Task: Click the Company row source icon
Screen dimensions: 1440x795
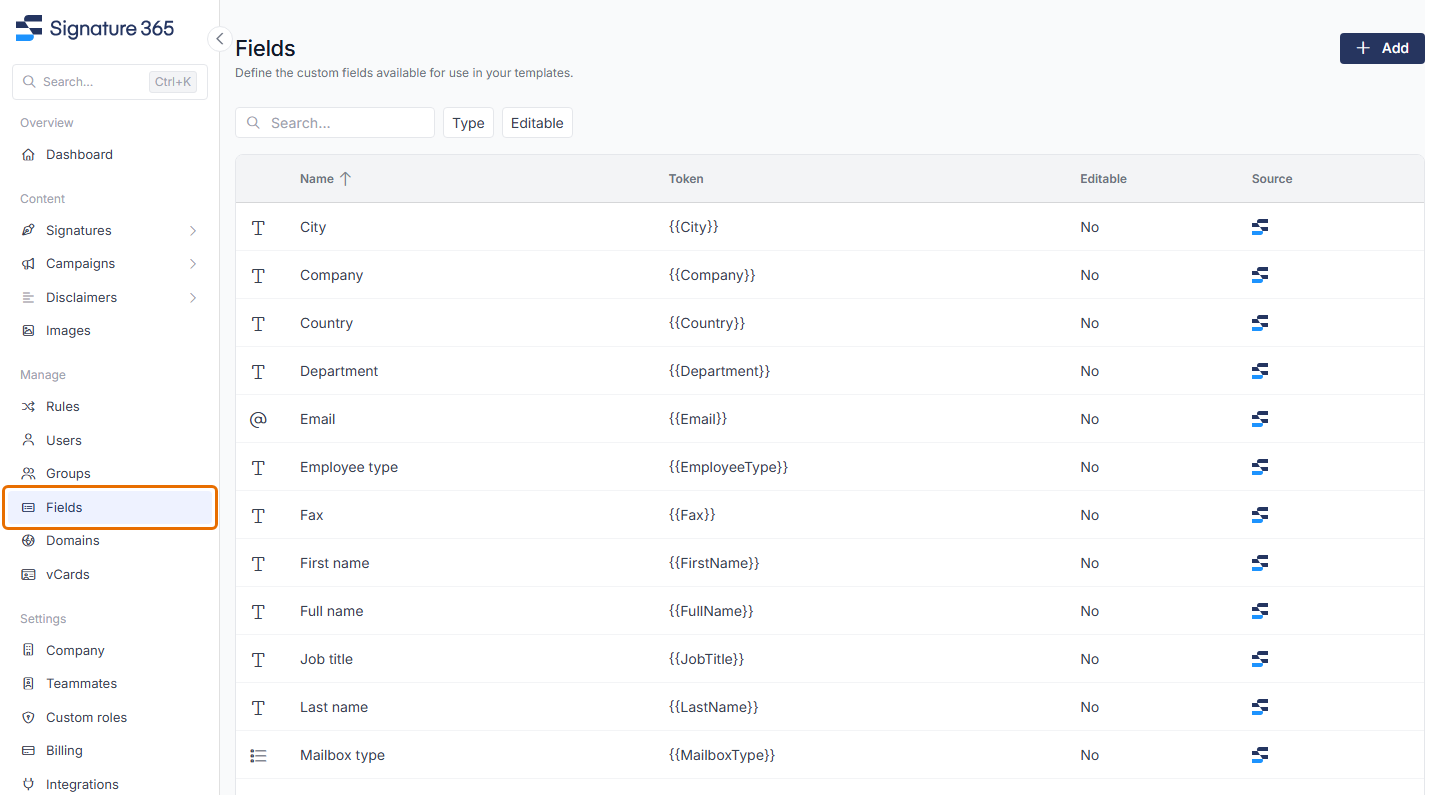Action: (x=1260, y=275)
